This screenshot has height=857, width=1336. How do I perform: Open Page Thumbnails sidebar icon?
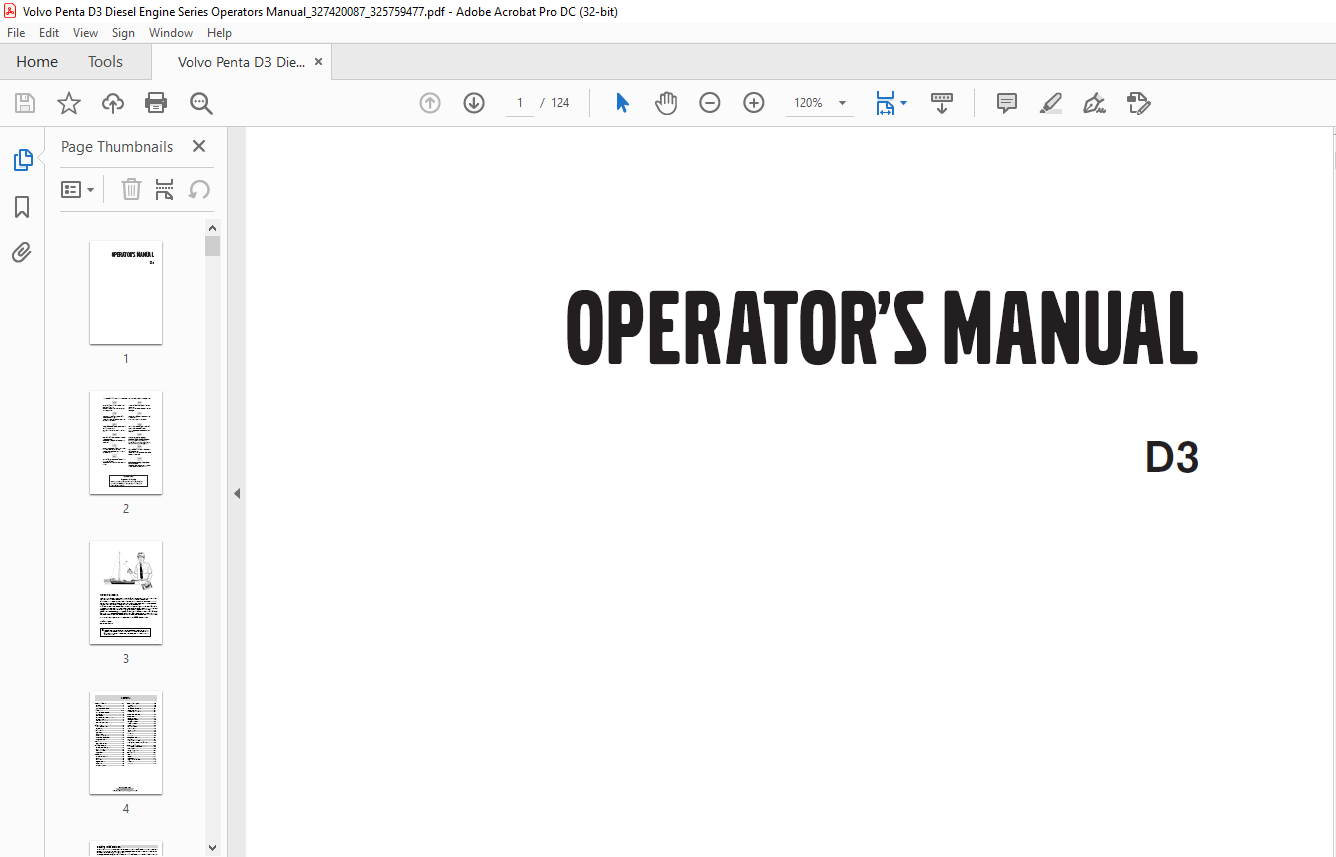(x=22, y=160)
